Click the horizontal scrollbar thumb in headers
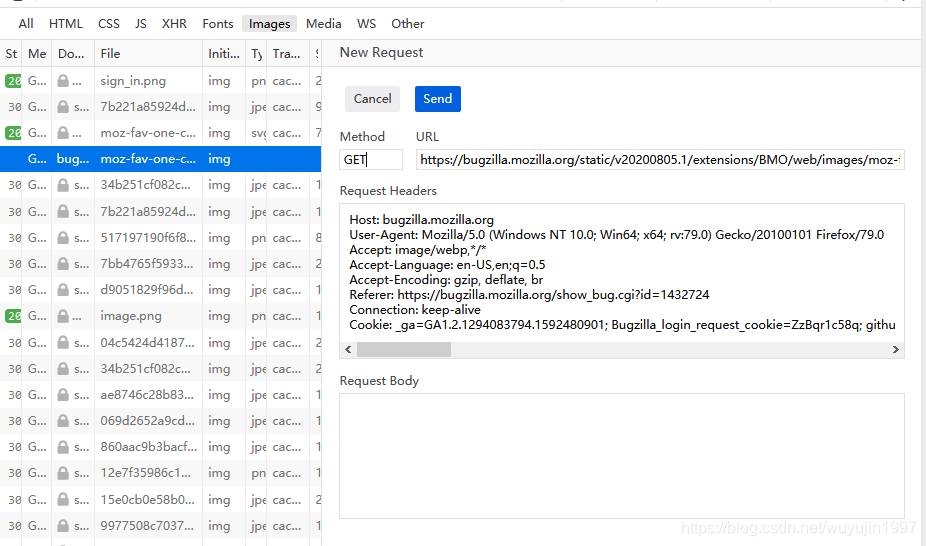Image resolution: width=926 pixels, height=546 pixels. click(x=404, y=349)
